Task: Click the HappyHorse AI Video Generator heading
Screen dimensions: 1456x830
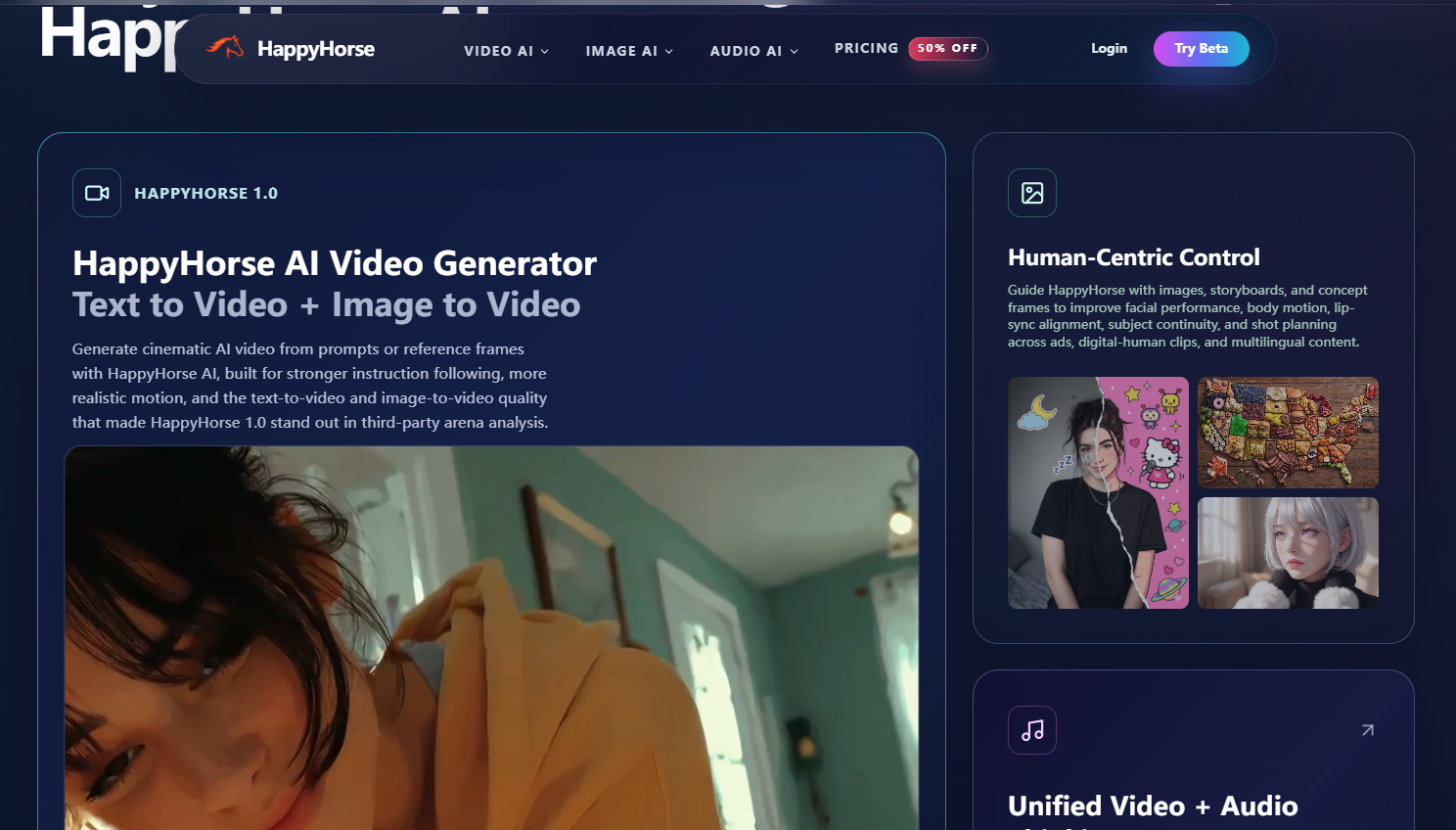Action: tap(335, 263)
